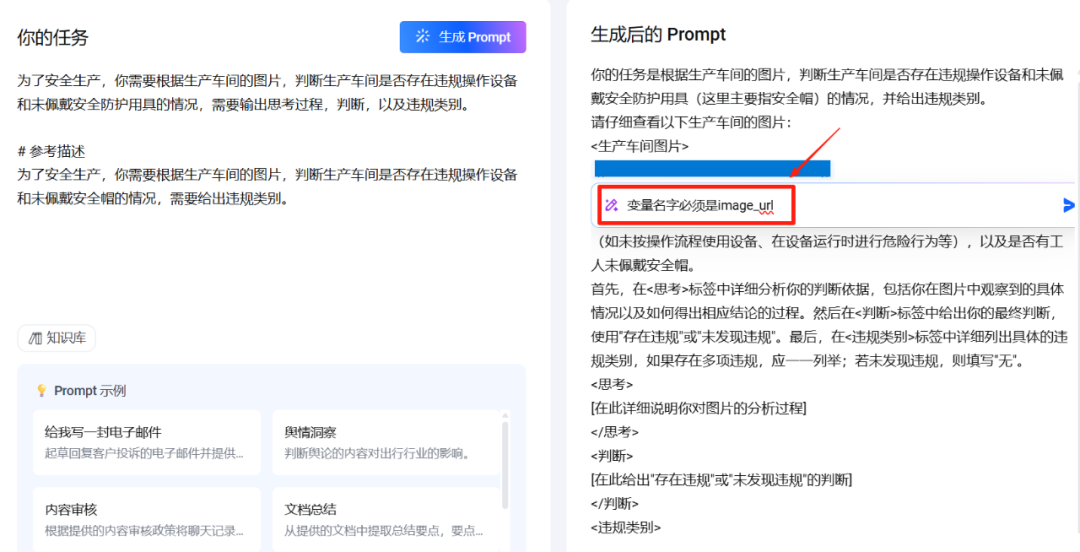This screenshot has height=552, width=1080.
Task: Click the <生产车间图片> tag line
Action: click(x=640, y=146)
